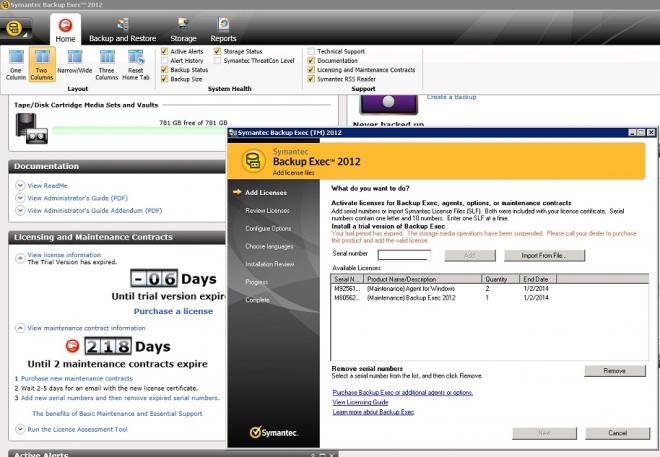Screen dimensions: 660x457
Task: Switch to the Home tab
Action: click(x=65, y=29)
